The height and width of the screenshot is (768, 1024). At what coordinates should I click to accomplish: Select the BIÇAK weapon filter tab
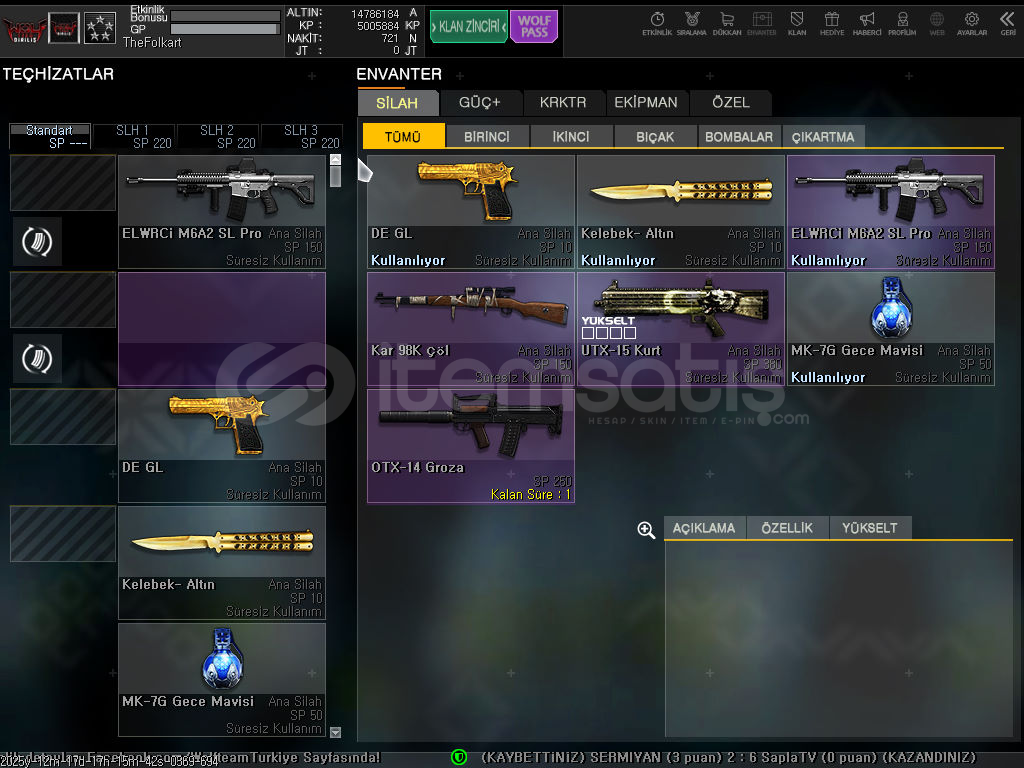[x=655, y=137]
